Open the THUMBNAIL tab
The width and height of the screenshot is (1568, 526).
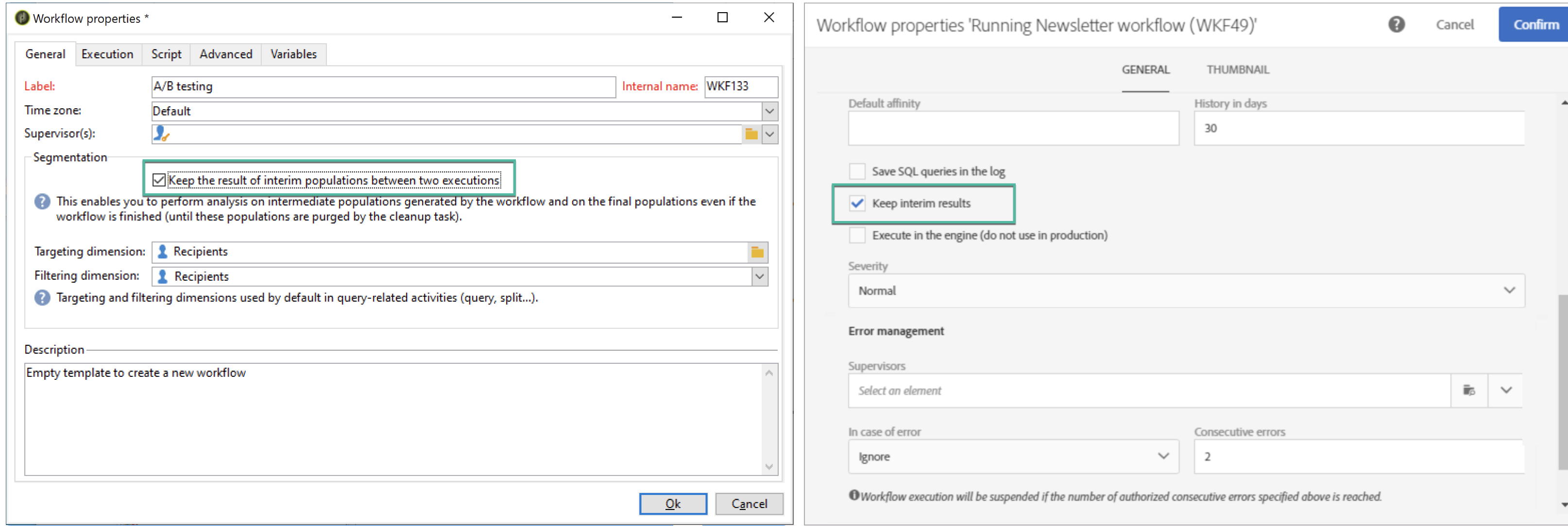pyautogui.click(x=1238, y=70)
